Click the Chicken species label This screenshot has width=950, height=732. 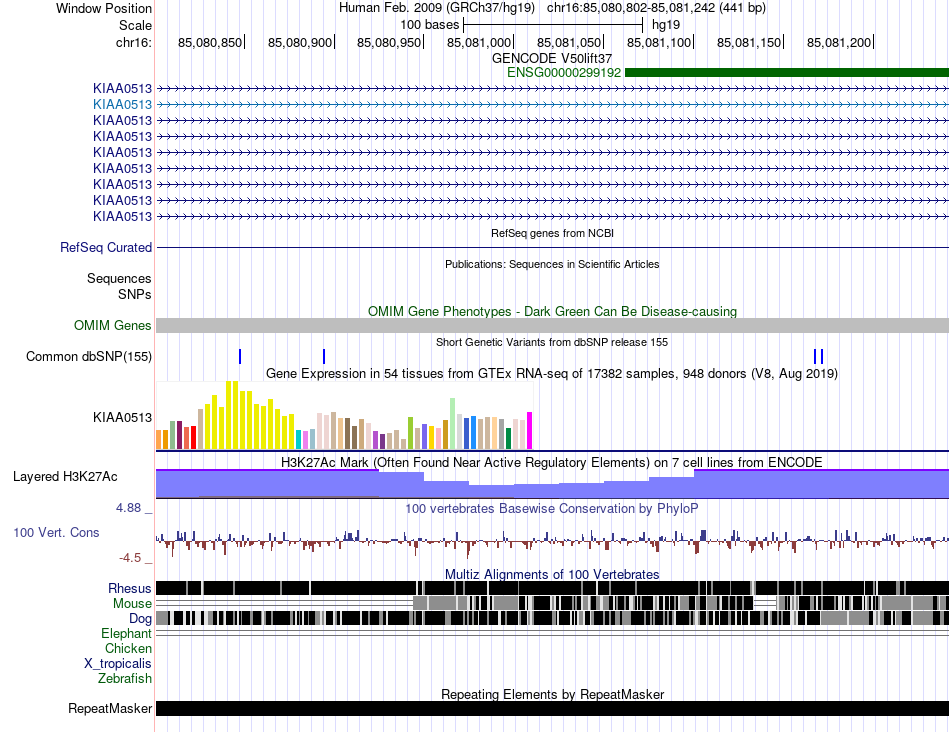[128, 648]
